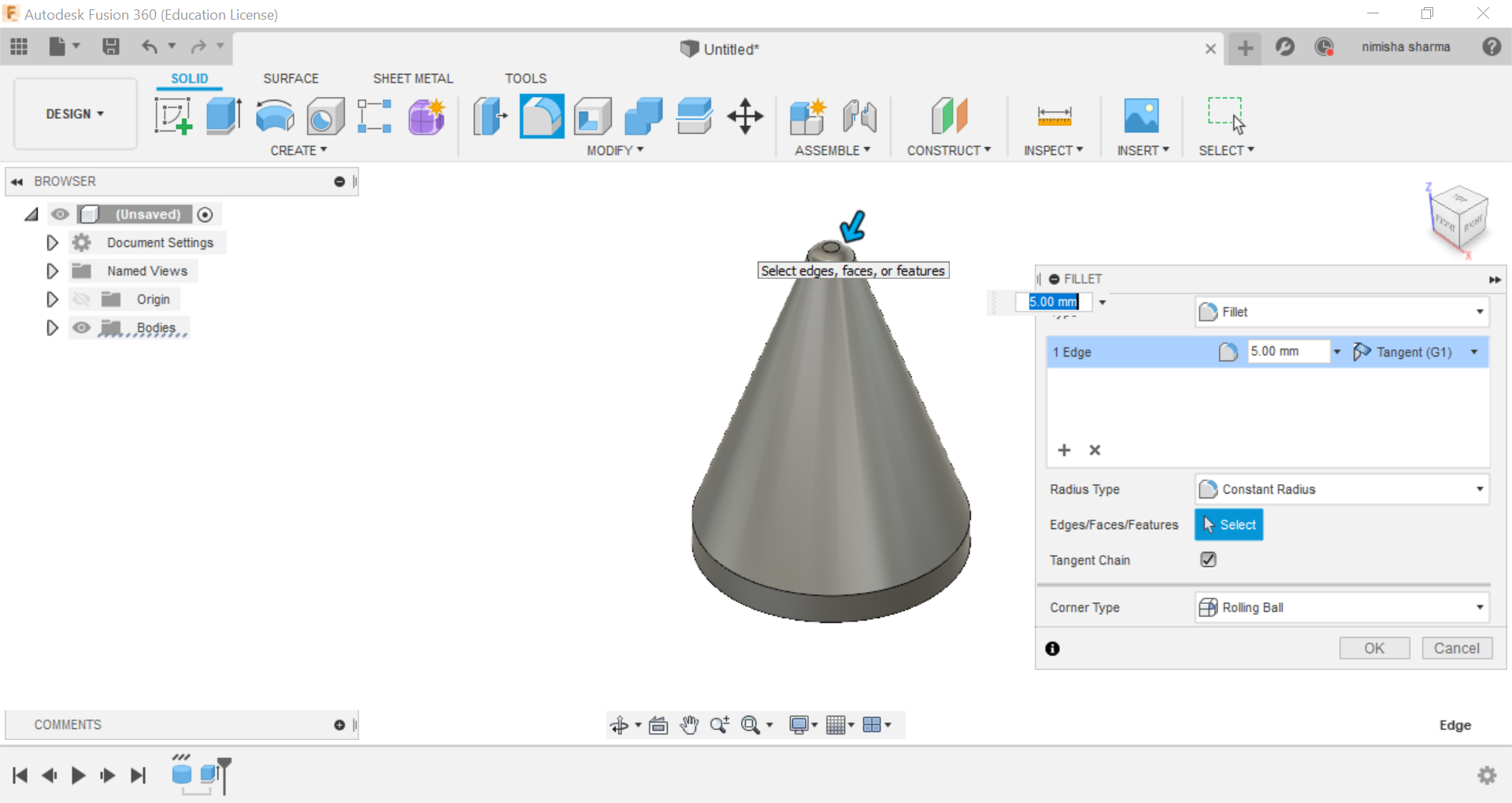Show the hidden Origin folder

click(x=81, y=299)
